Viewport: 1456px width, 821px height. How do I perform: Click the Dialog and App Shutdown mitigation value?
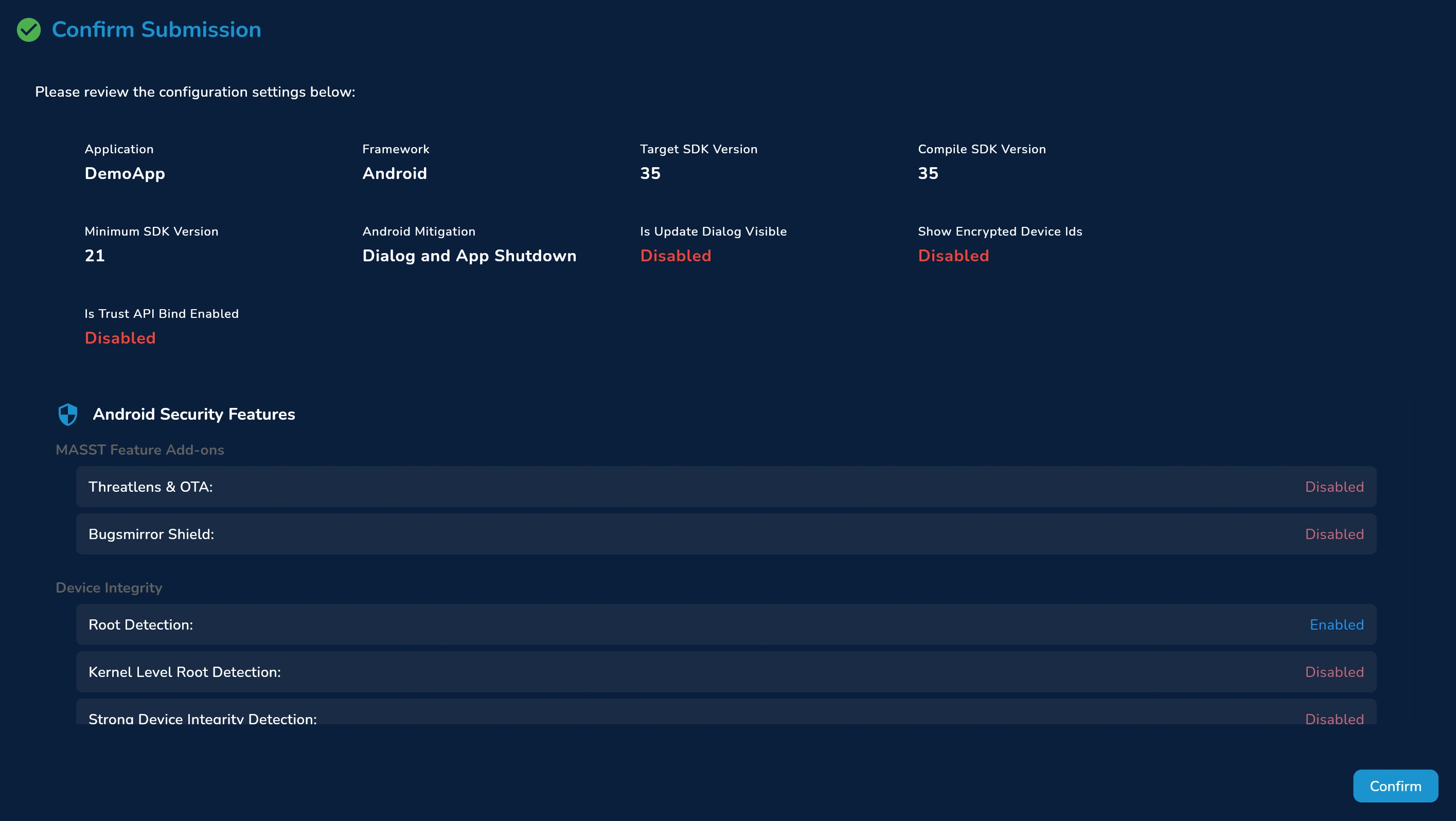pyautogui.click(x=469, y=256)
